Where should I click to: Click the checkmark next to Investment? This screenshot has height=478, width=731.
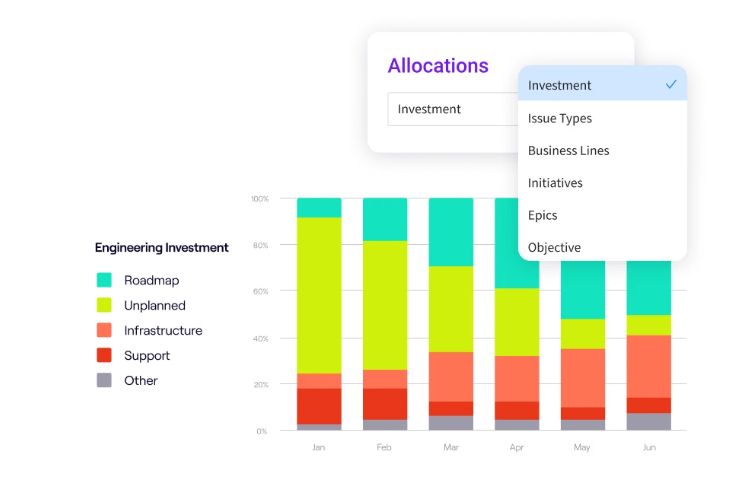click(x=671, y=85)
